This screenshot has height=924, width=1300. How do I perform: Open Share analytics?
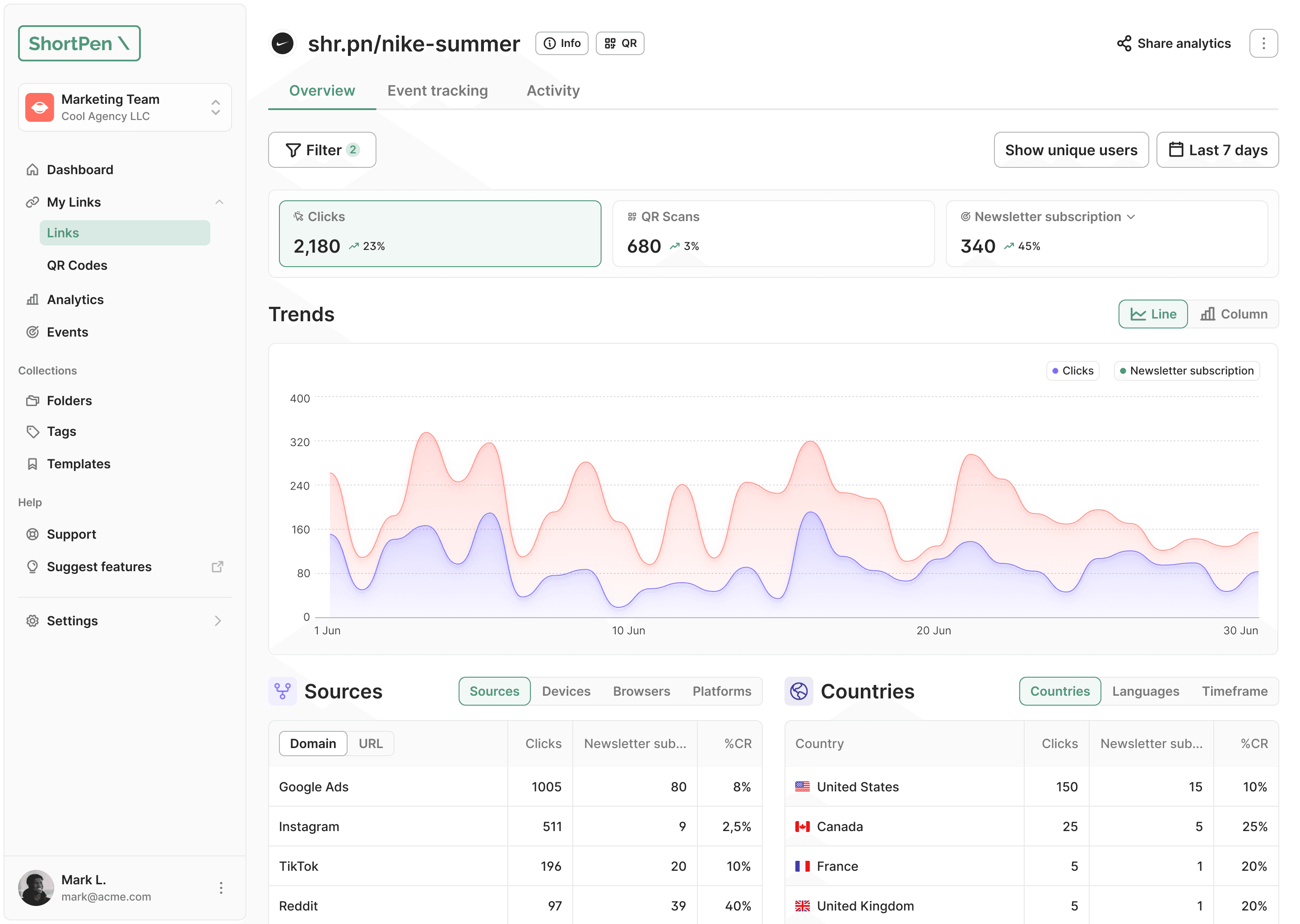click(1174, 43)
